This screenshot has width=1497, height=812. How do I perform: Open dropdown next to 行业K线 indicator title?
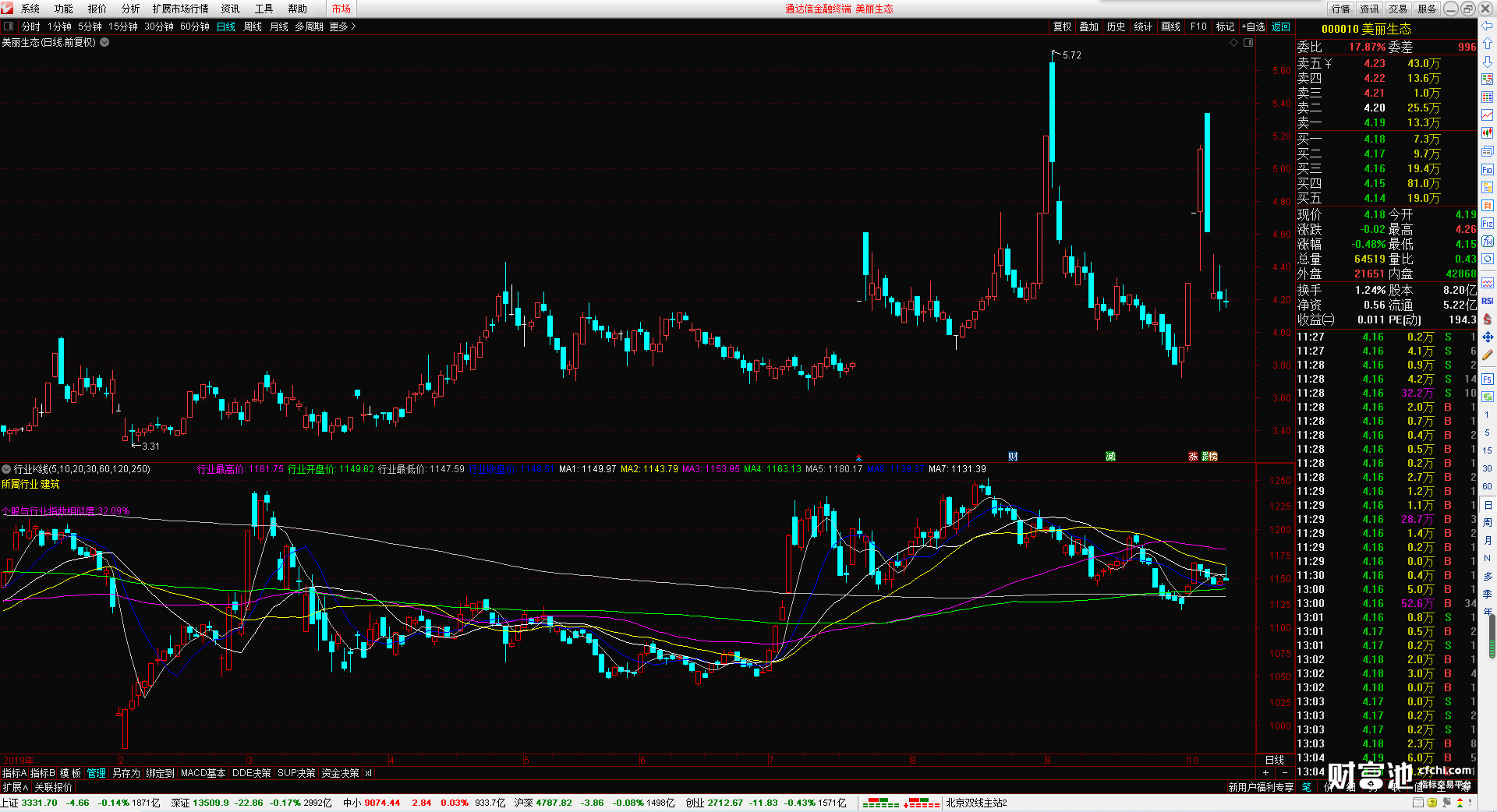point(6,469)
